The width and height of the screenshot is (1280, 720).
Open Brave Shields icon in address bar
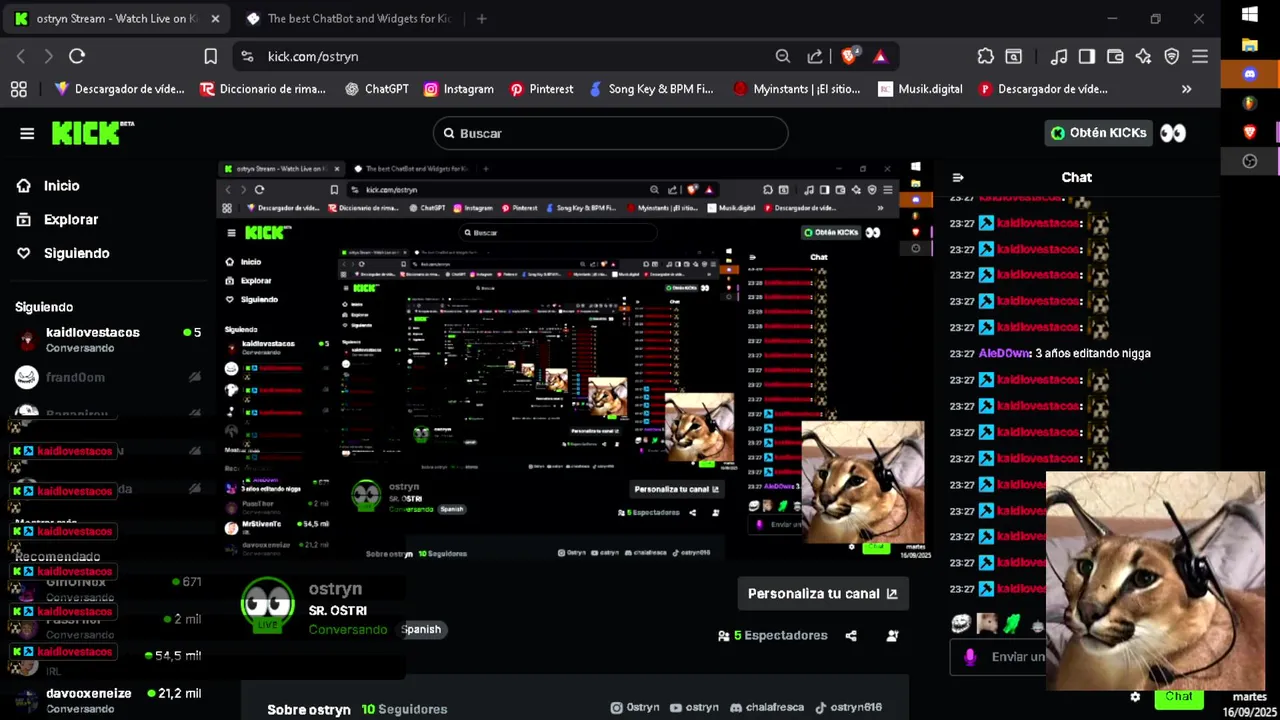click(849, 57)
